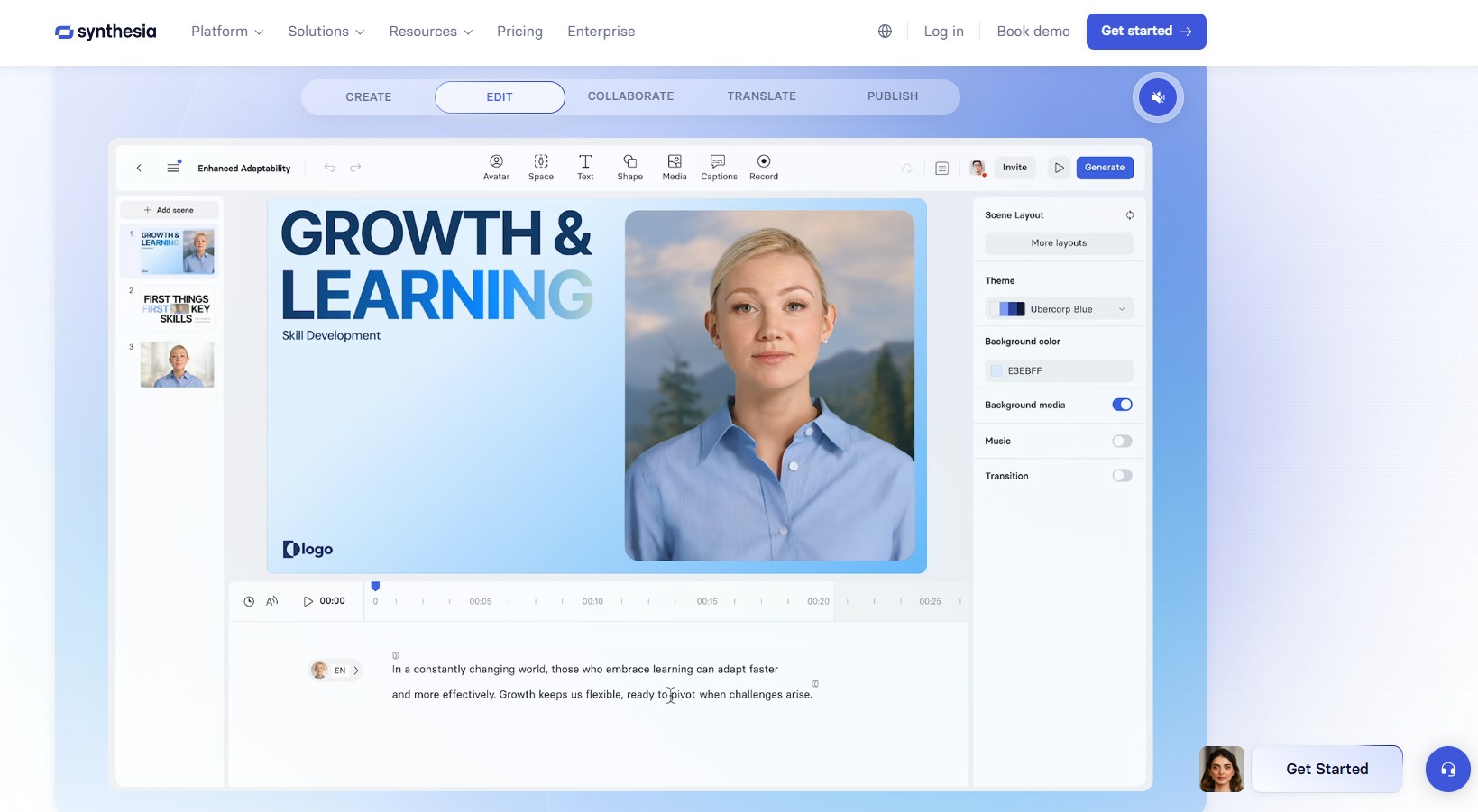This screenshot has width=1478, height=812.
Task: Click the Skill Development subtitle on canvas
Action: click(331, 335)
